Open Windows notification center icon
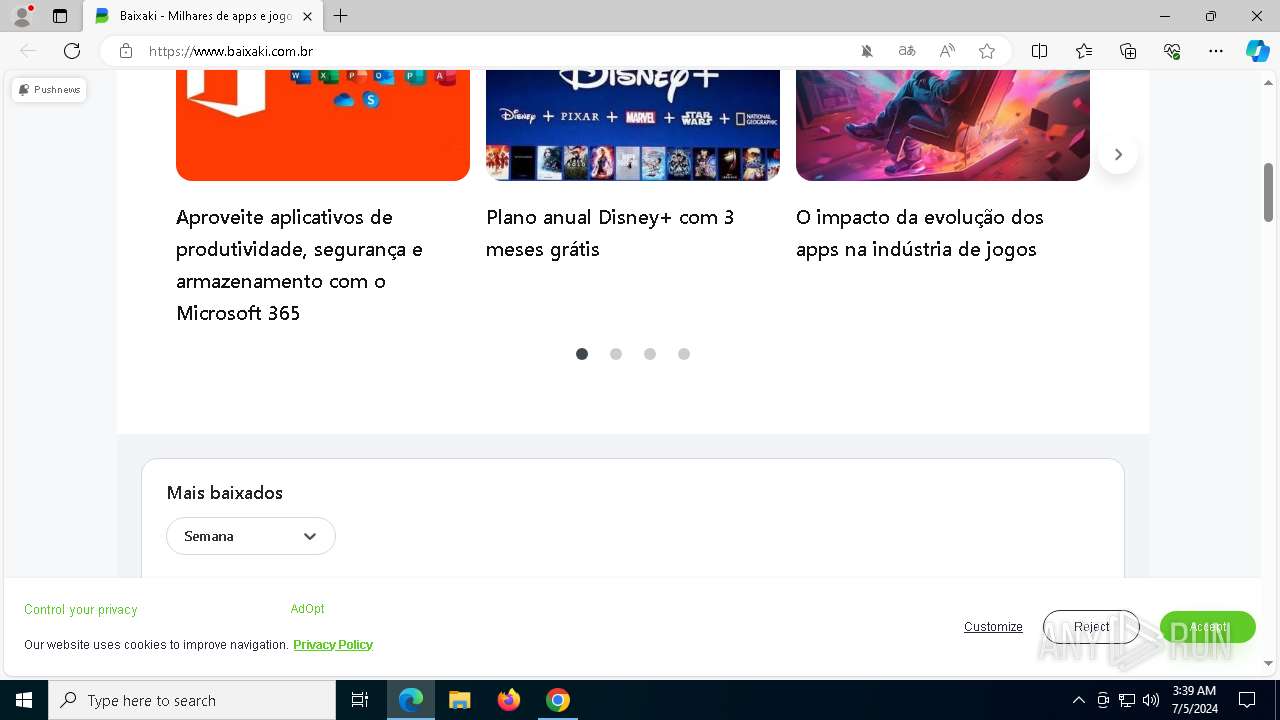 click(1247, 700)
